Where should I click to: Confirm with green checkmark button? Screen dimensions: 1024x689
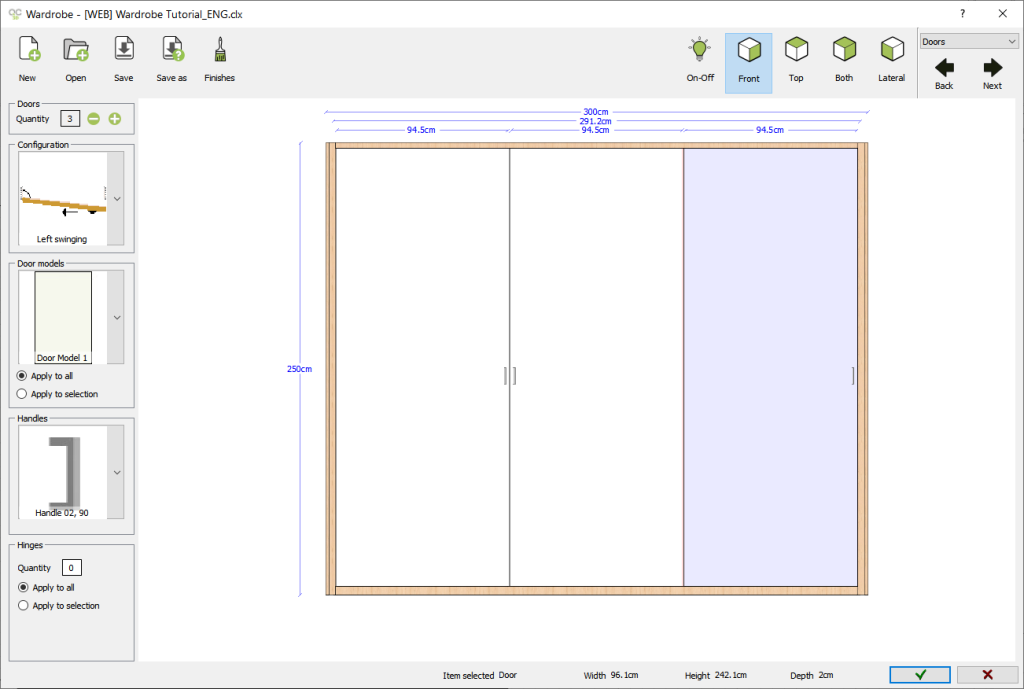(920, 675)
